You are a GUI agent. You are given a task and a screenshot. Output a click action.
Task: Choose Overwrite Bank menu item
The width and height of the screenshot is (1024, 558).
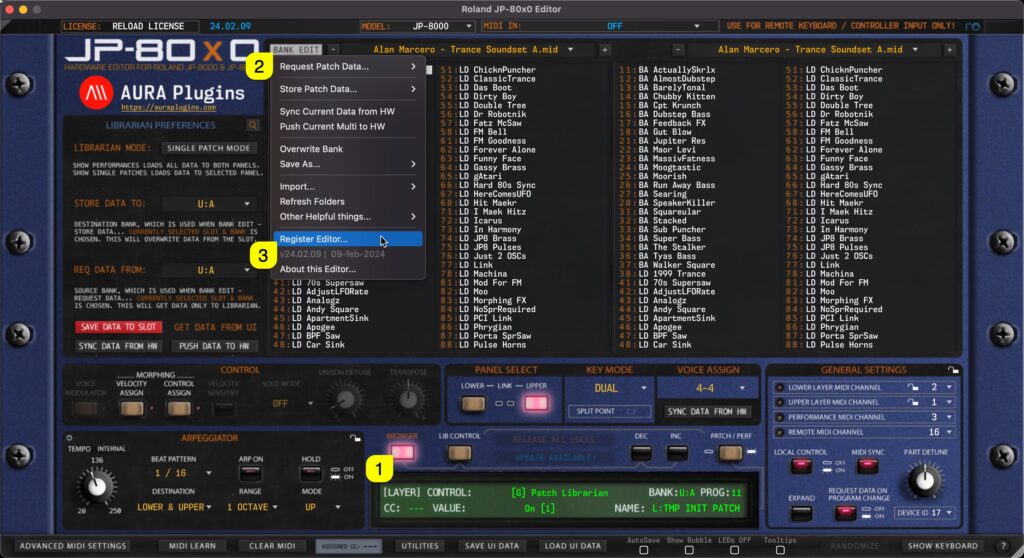coord(347,149)
